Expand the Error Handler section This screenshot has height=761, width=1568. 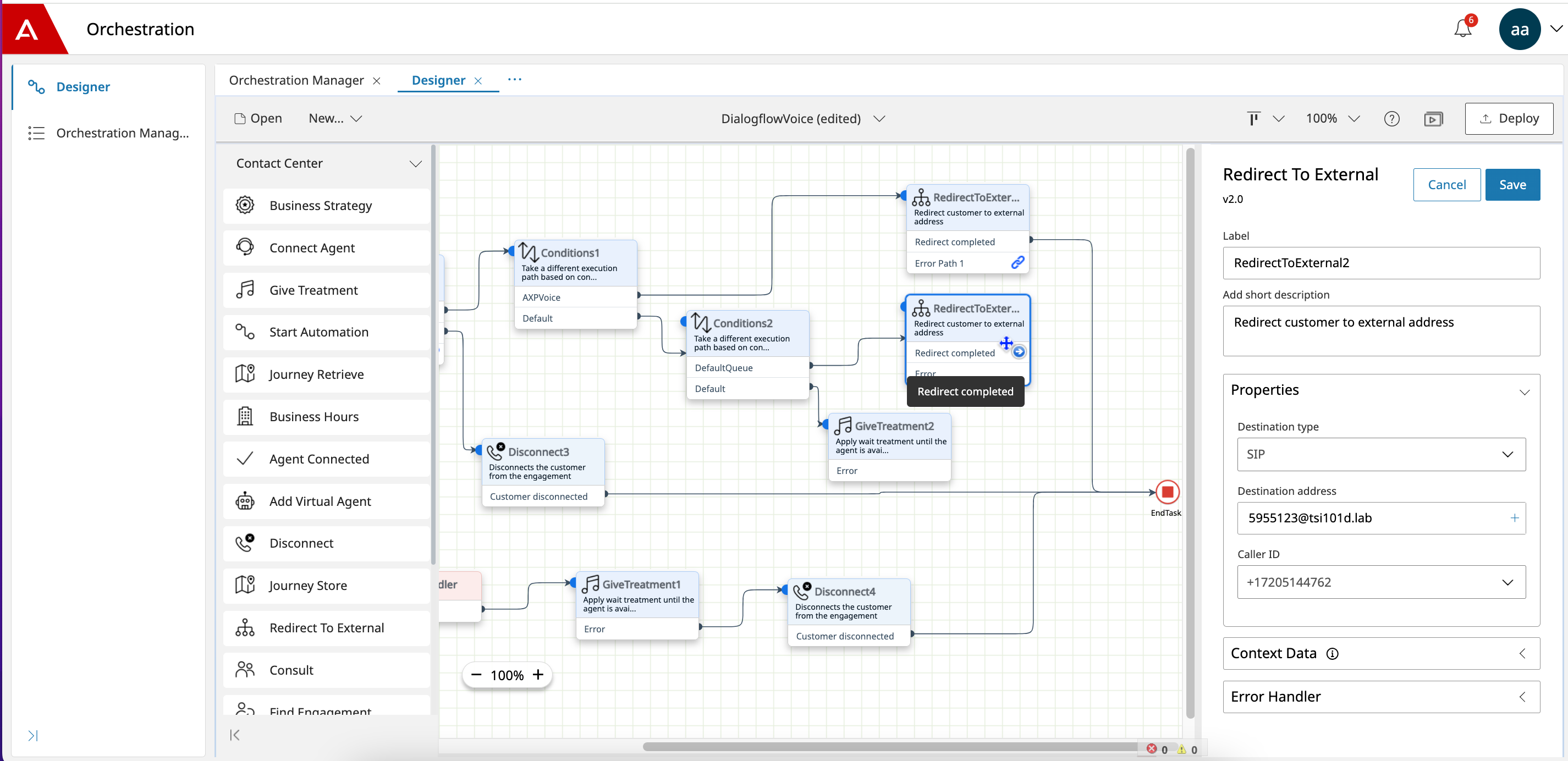click(1522, 697)
